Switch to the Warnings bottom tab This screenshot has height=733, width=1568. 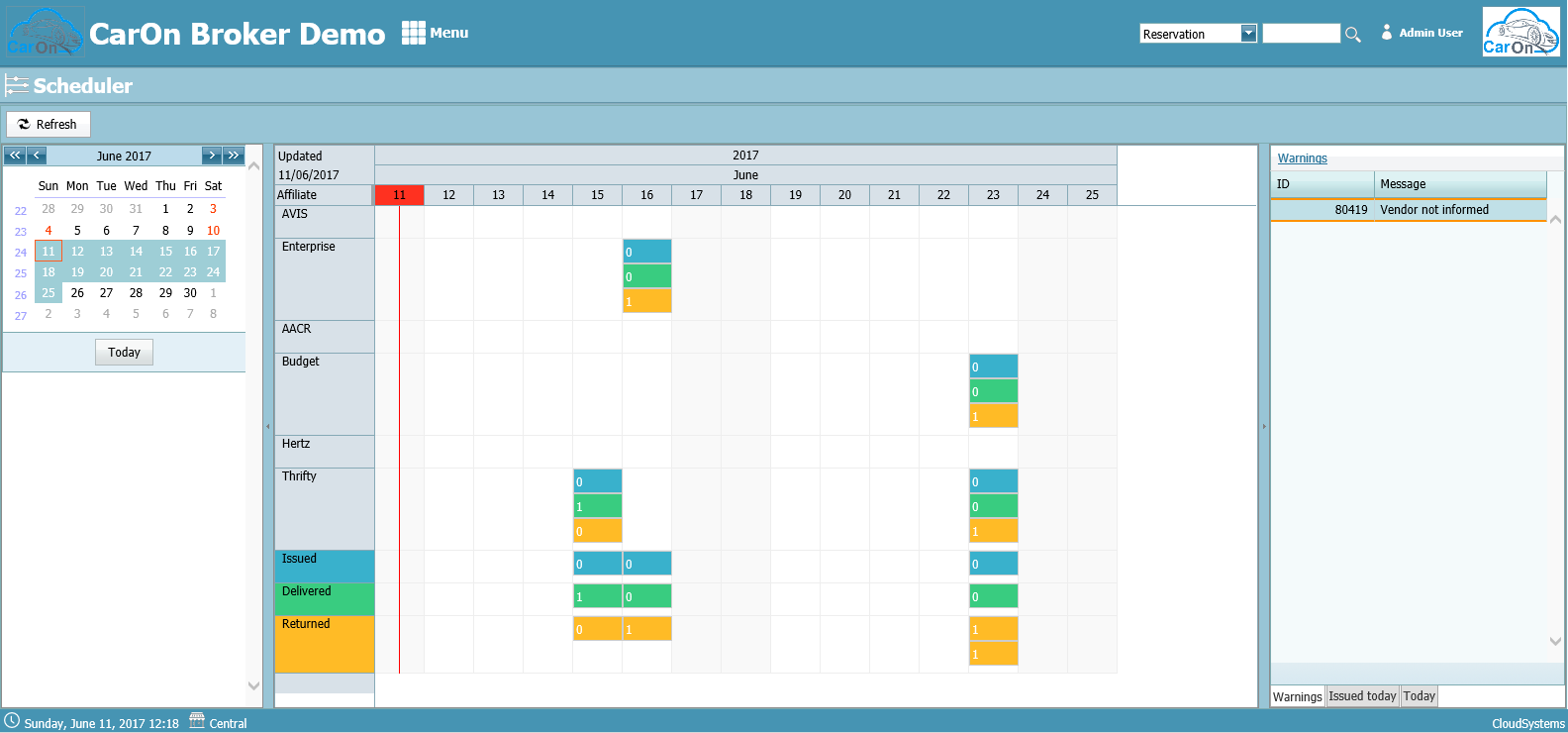coord(1297,696)
